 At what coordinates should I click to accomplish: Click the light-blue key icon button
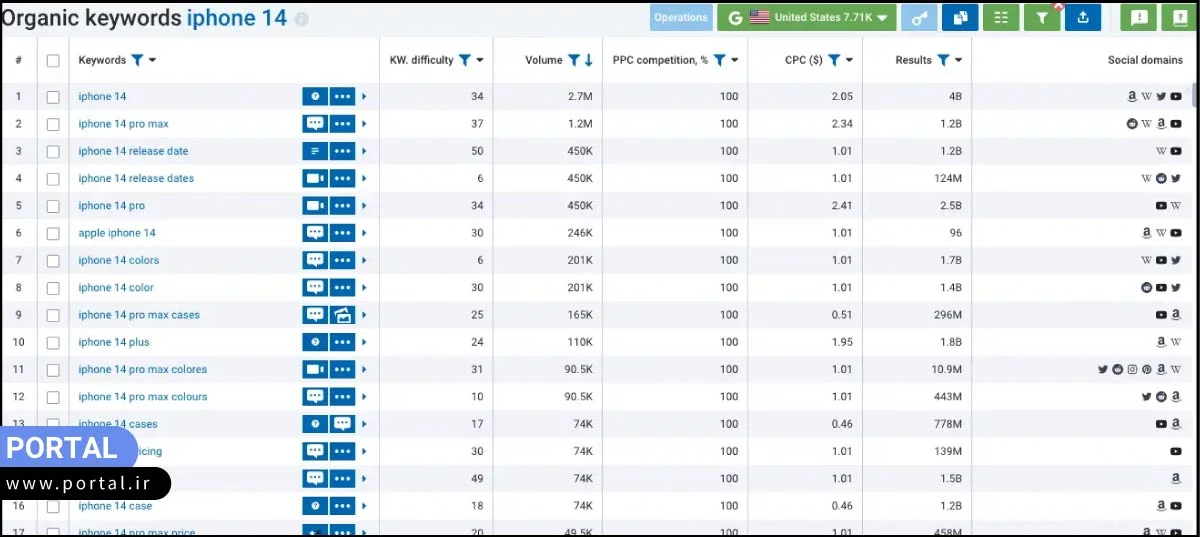919,18
